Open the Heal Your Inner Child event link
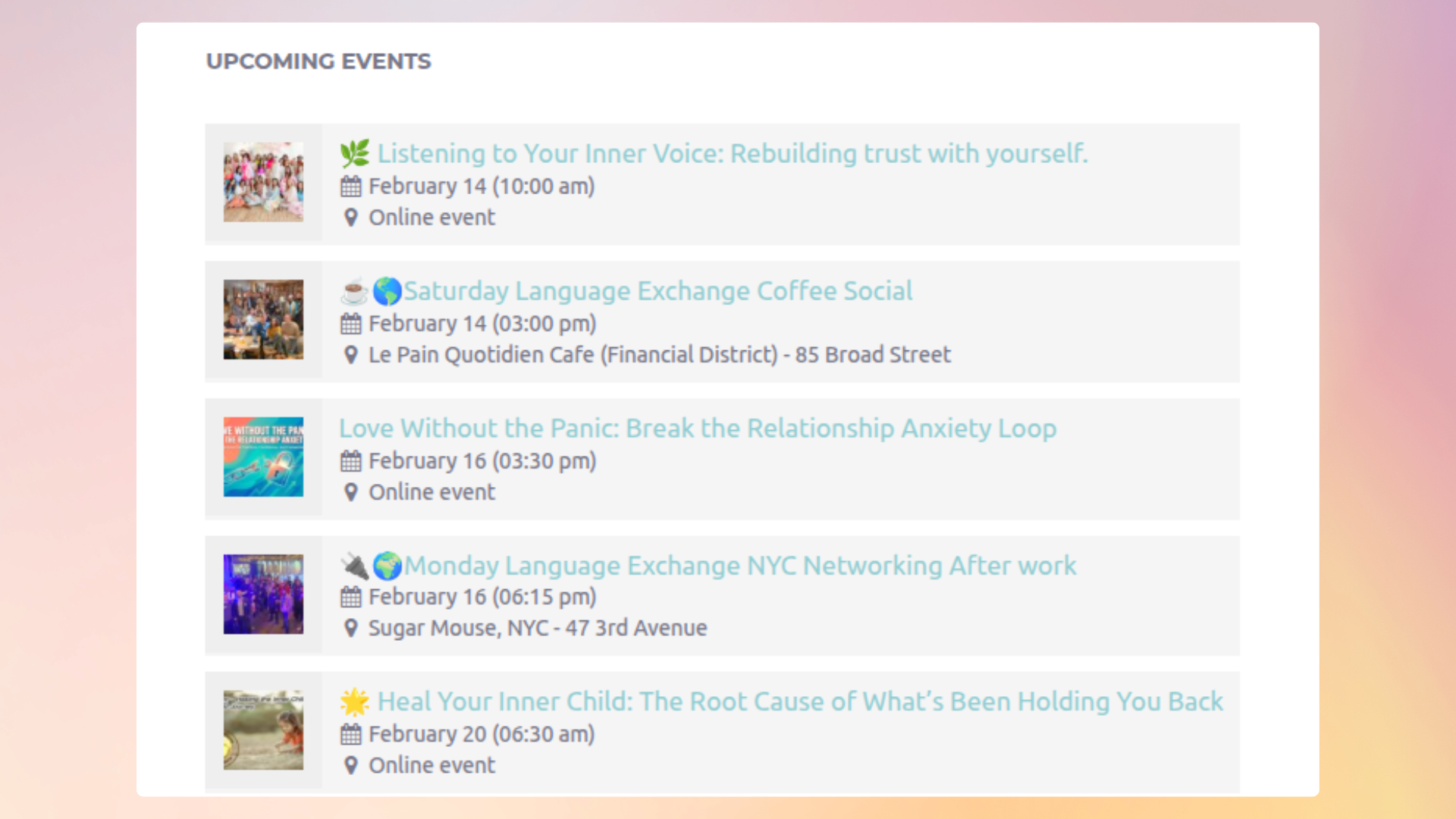 799,702
